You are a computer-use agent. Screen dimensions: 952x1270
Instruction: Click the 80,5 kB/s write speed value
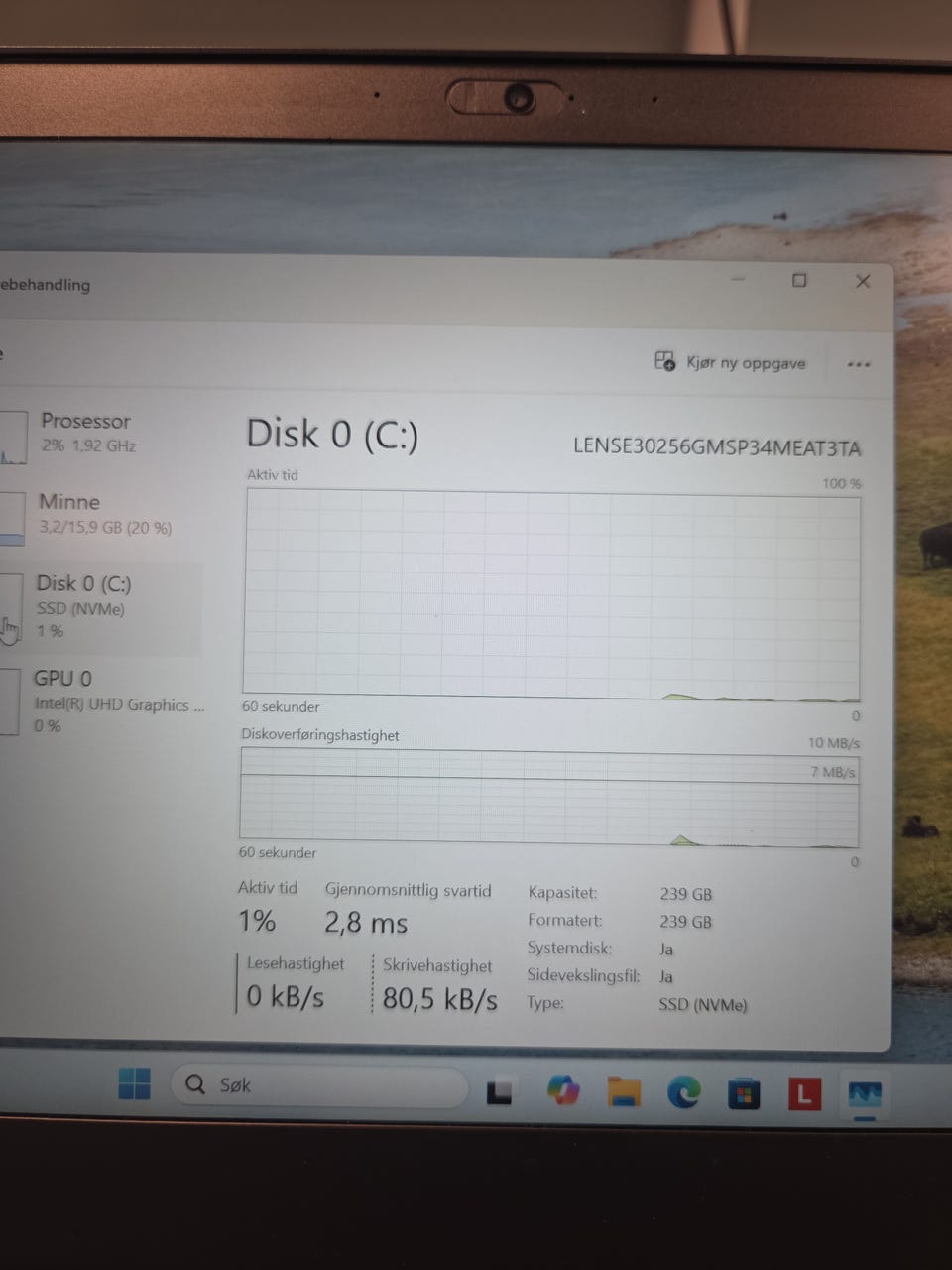point(439,998)
